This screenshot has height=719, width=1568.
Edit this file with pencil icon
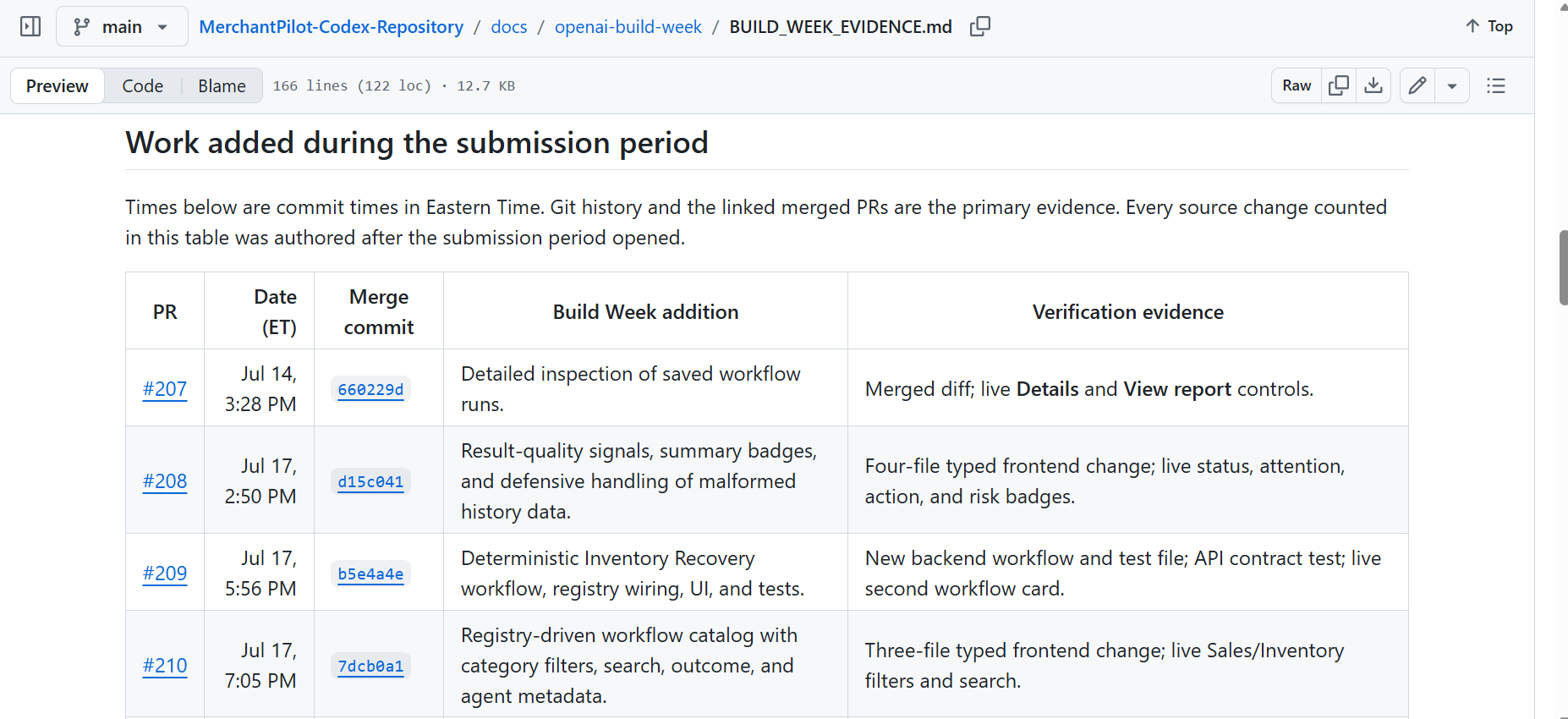(1417, 85)
